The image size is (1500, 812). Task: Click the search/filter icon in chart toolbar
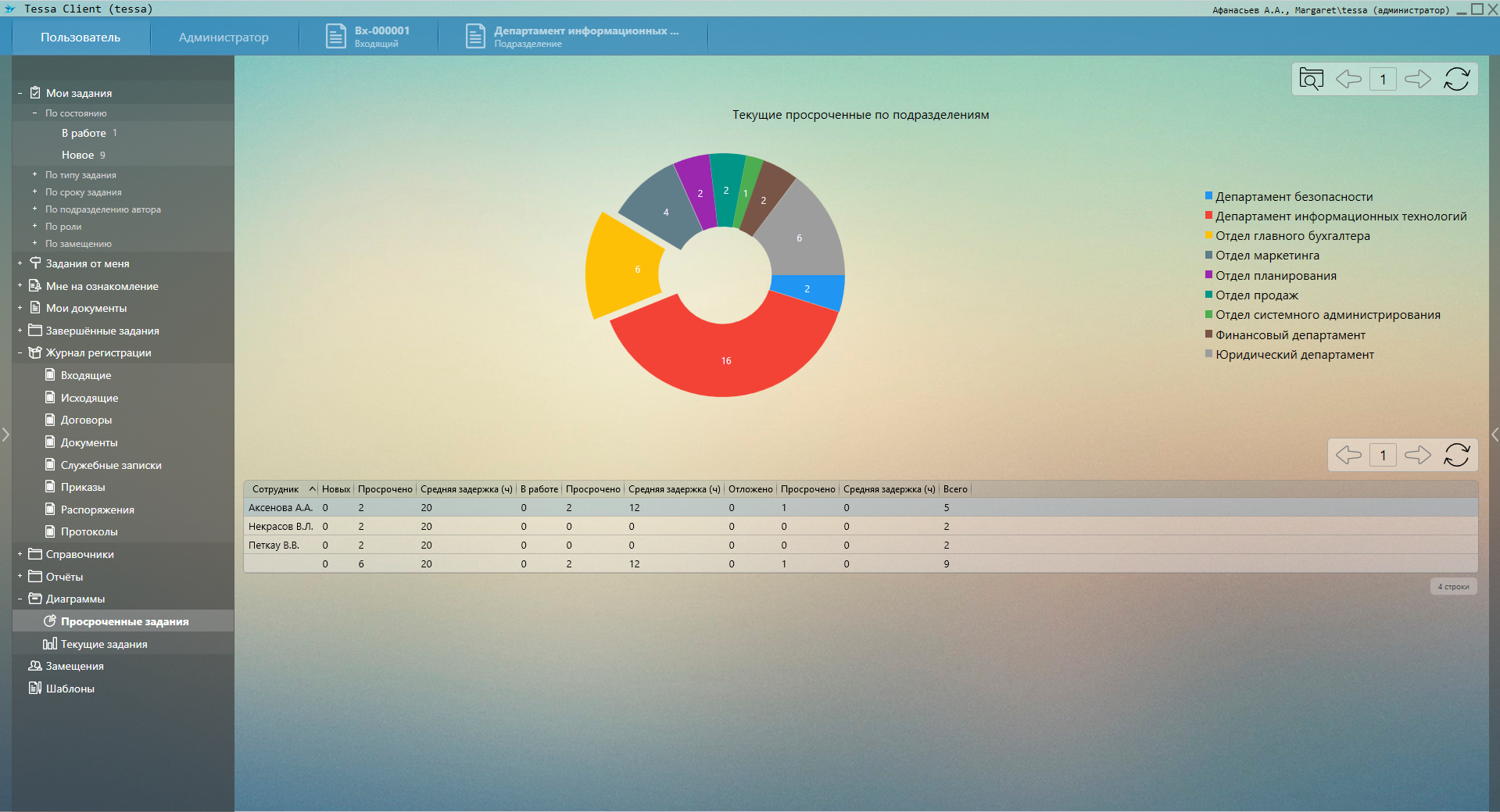(1311, 79)
